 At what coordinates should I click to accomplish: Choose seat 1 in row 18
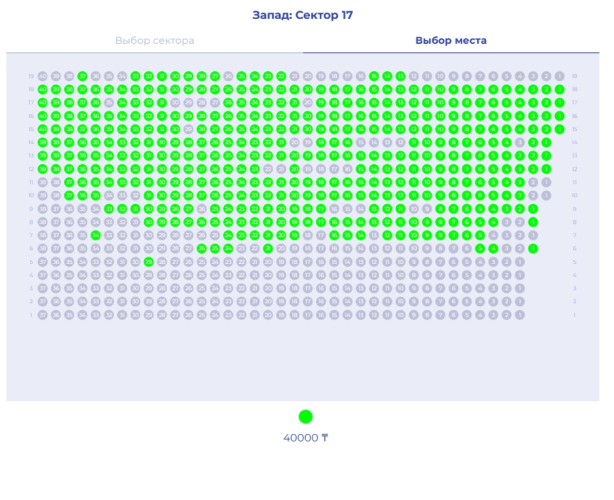(560, 89)
